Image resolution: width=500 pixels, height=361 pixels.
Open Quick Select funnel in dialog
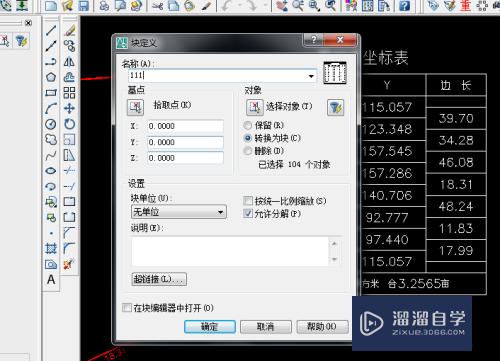coord(336,107)
